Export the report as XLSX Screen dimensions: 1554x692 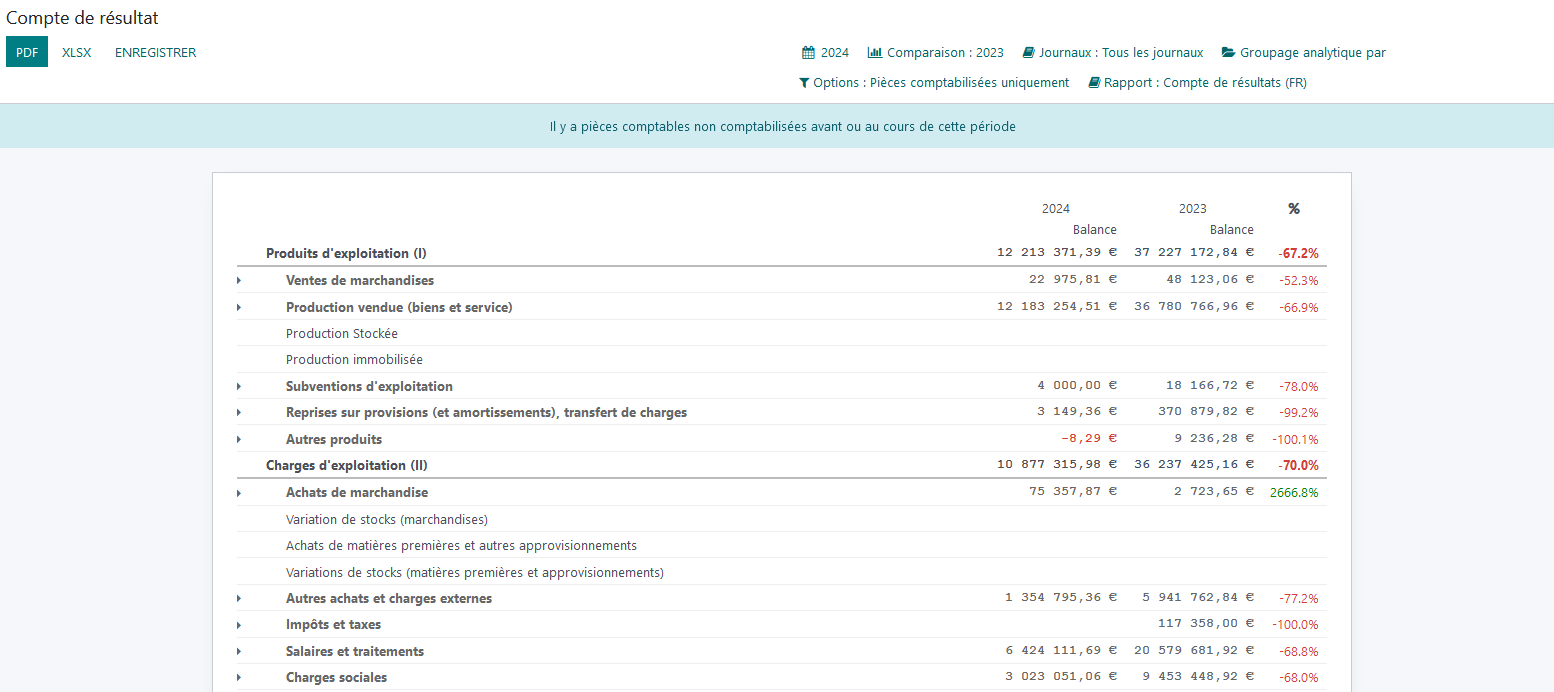point(76,53)
